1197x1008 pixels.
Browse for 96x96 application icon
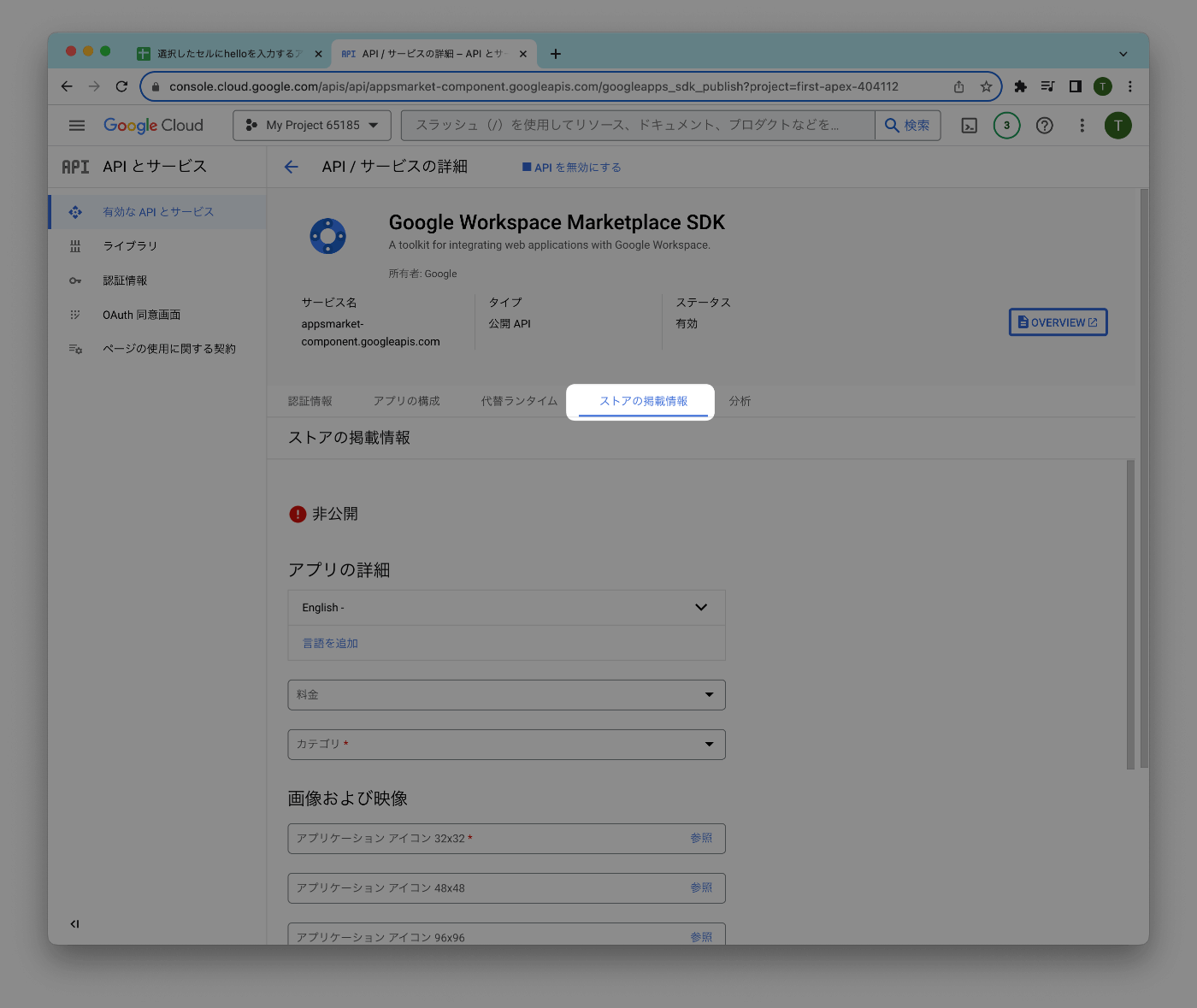click(701, 937)
